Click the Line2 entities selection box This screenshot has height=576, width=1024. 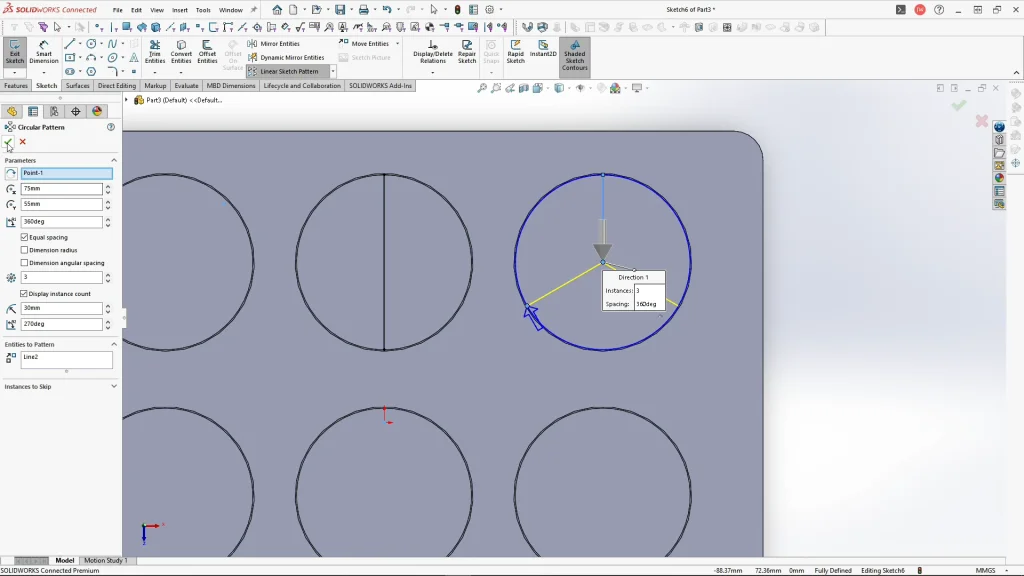[x=66, y=359]
